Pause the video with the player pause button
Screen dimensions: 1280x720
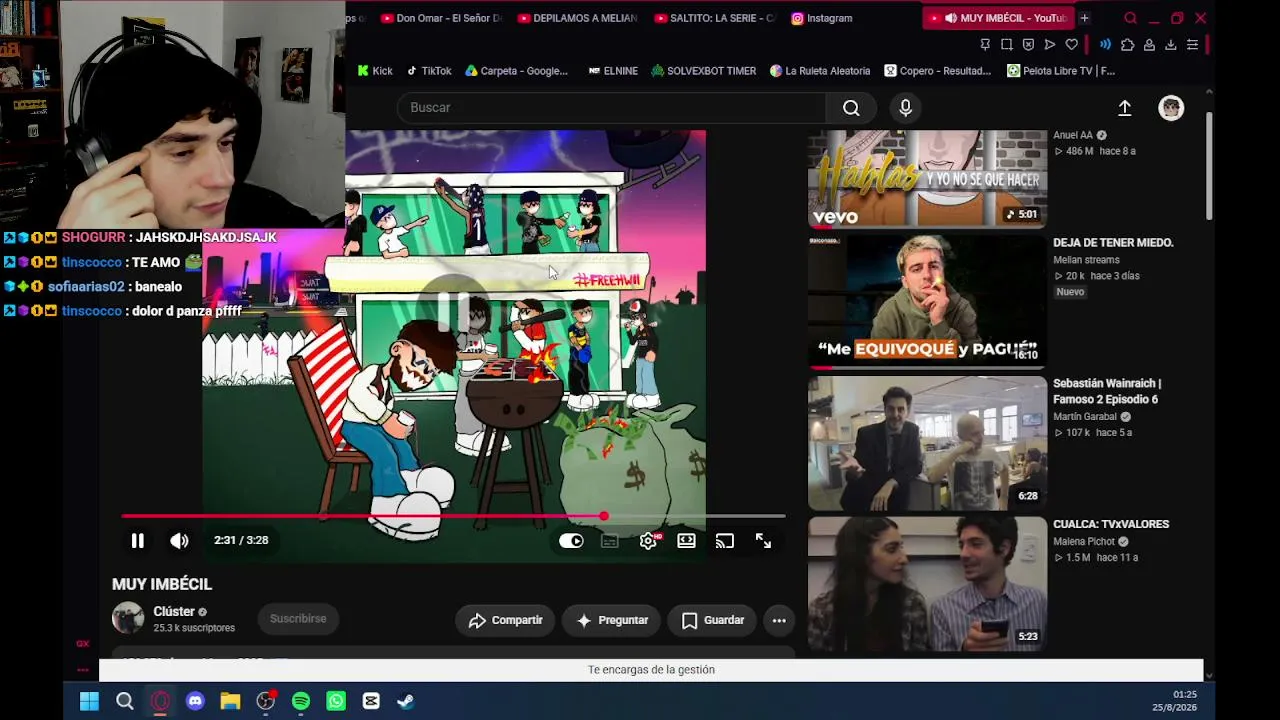click(138, 541)
